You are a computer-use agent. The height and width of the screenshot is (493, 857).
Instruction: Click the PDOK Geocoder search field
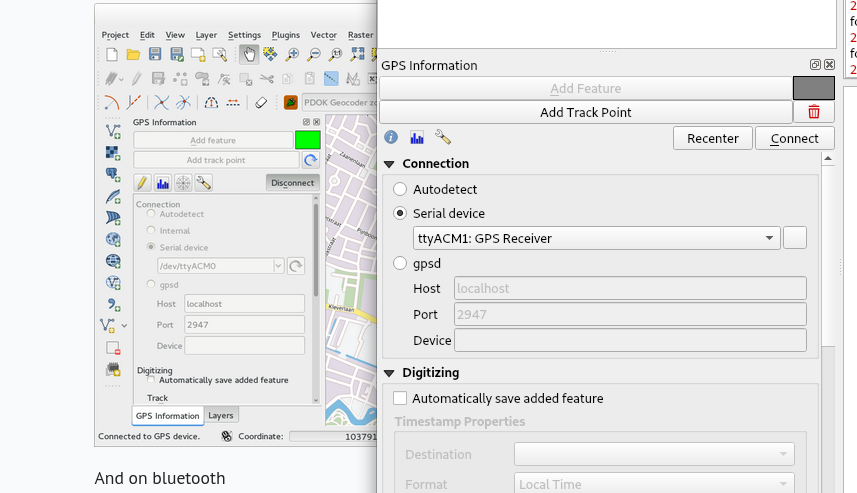coord(339,102)
